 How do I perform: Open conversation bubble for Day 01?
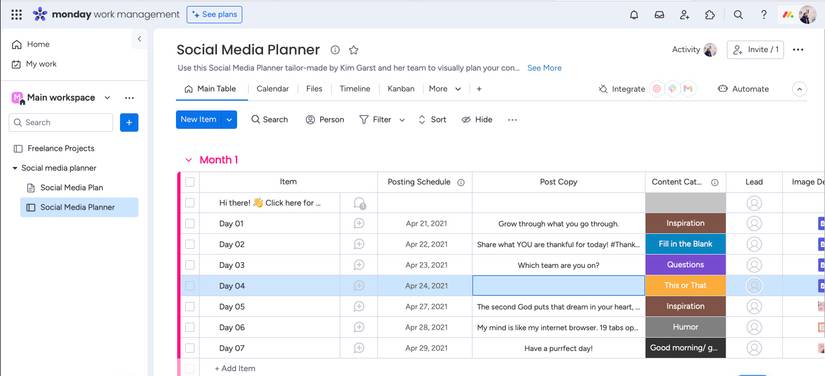point(359,223)
